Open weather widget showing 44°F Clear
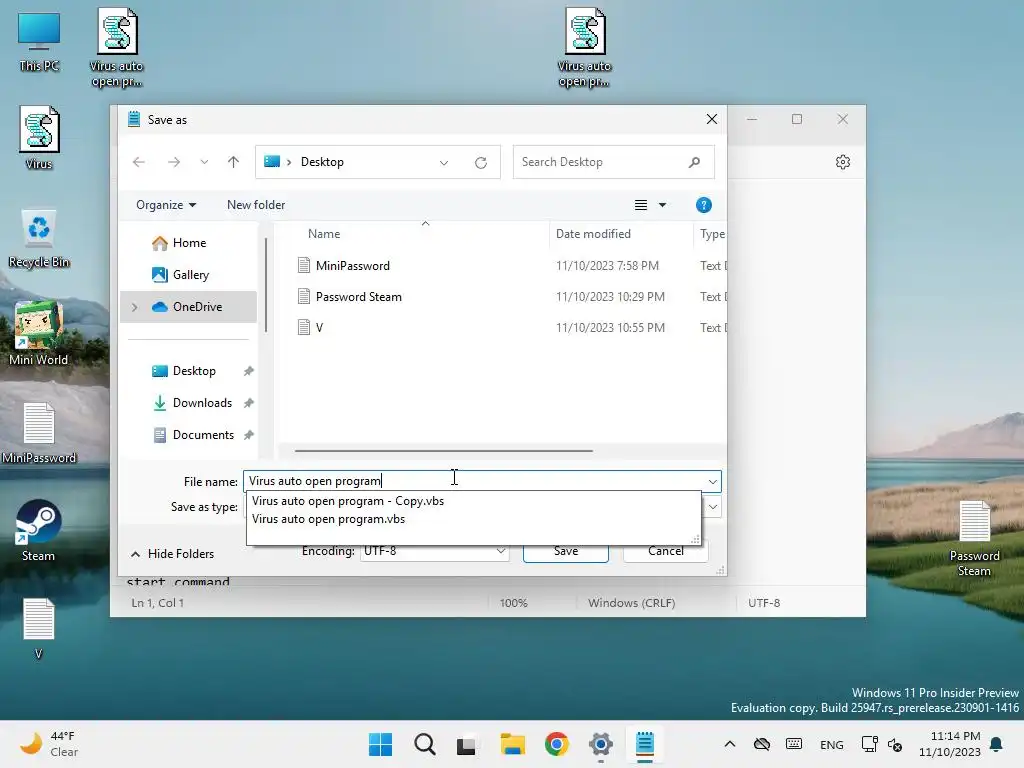The height and width of the screenshot is (768, 1024). coord(49,744)
